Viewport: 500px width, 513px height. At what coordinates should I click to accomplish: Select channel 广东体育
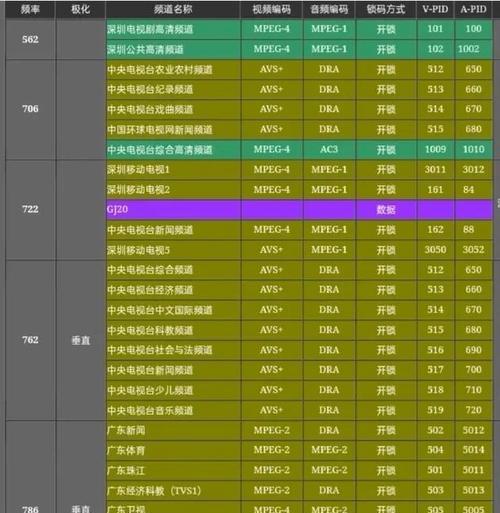click(x=174, y=450)
